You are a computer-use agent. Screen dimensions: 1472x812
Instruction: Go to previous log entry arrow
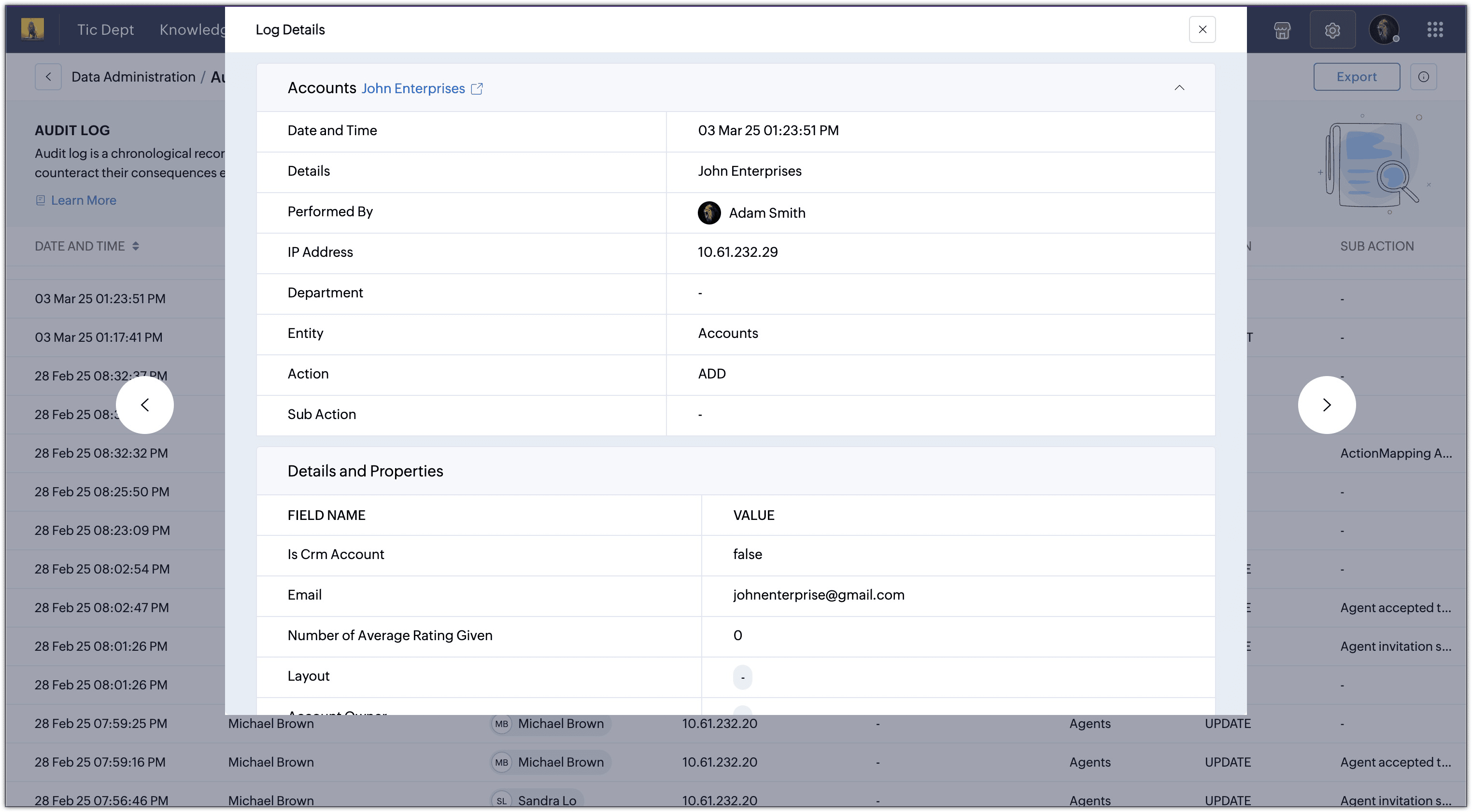[x=144, y=404]
